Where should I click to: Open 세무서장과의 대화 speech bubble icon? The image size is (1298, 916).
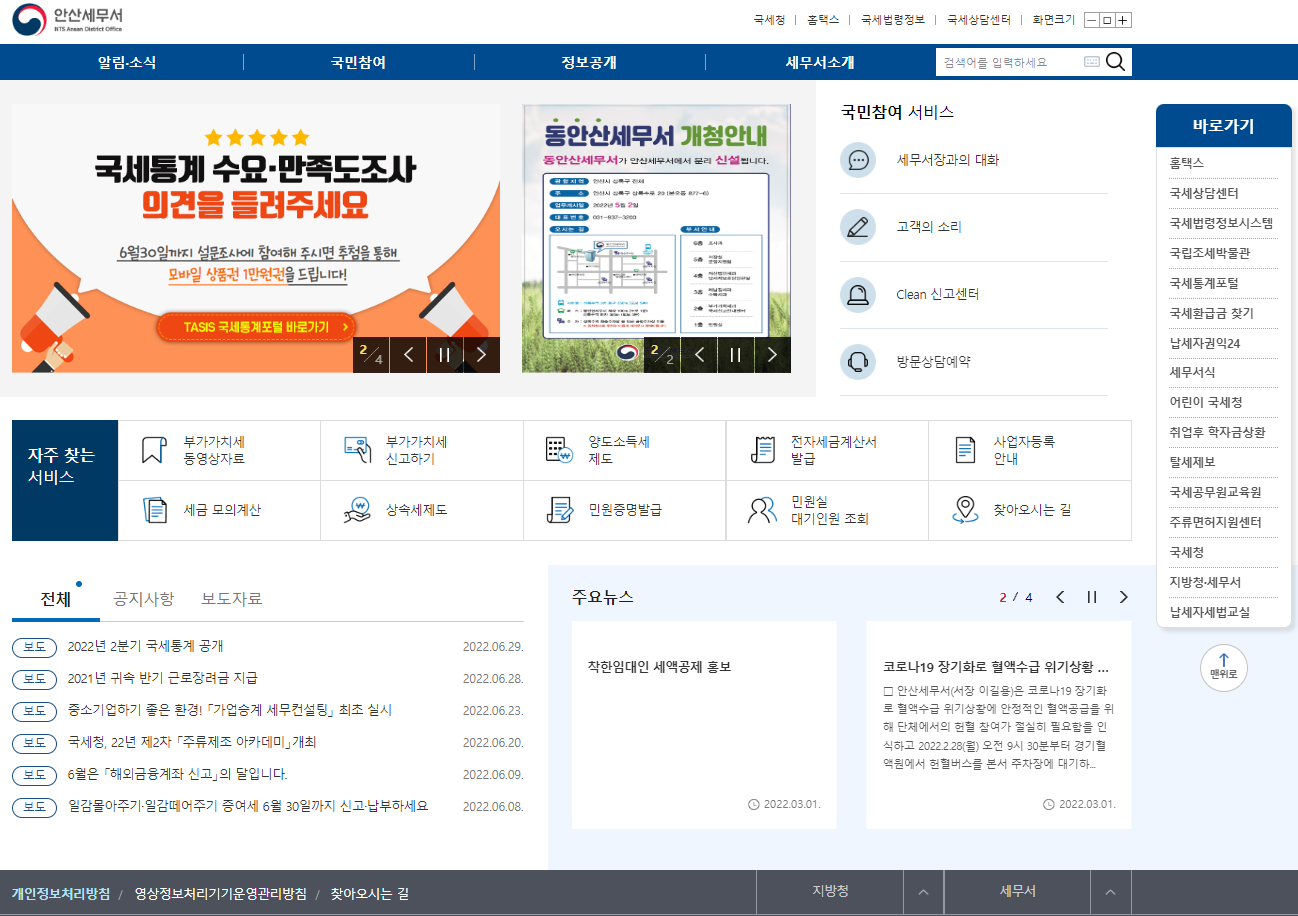(857, 160)
